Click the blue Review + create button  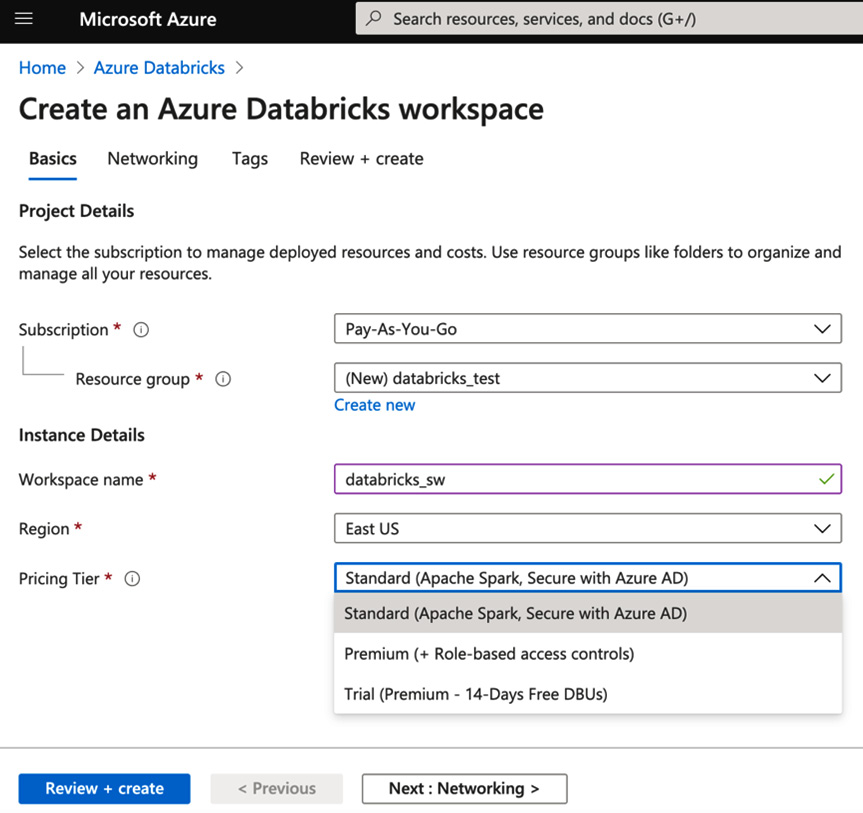(x=105, y=788)
